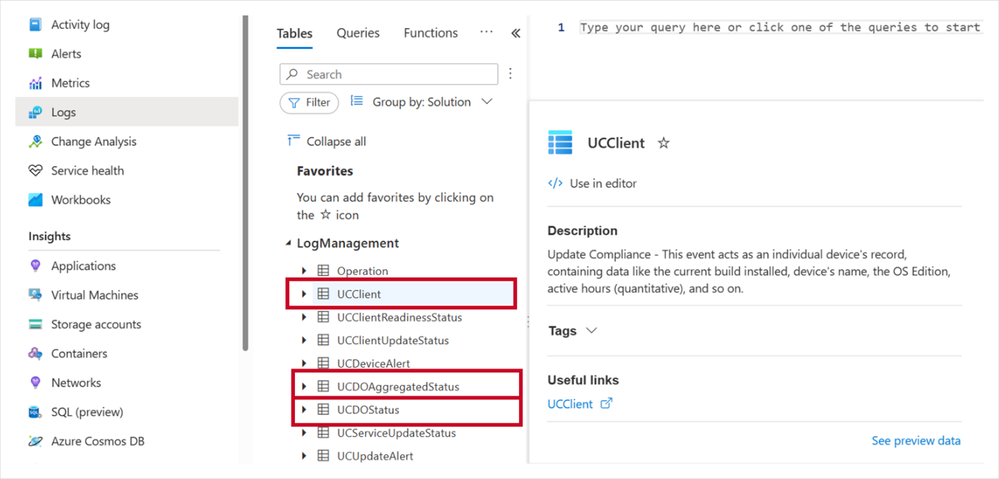
Task: Open the ellipsis menu next to Functions tab
Action: tap(486, 32)
